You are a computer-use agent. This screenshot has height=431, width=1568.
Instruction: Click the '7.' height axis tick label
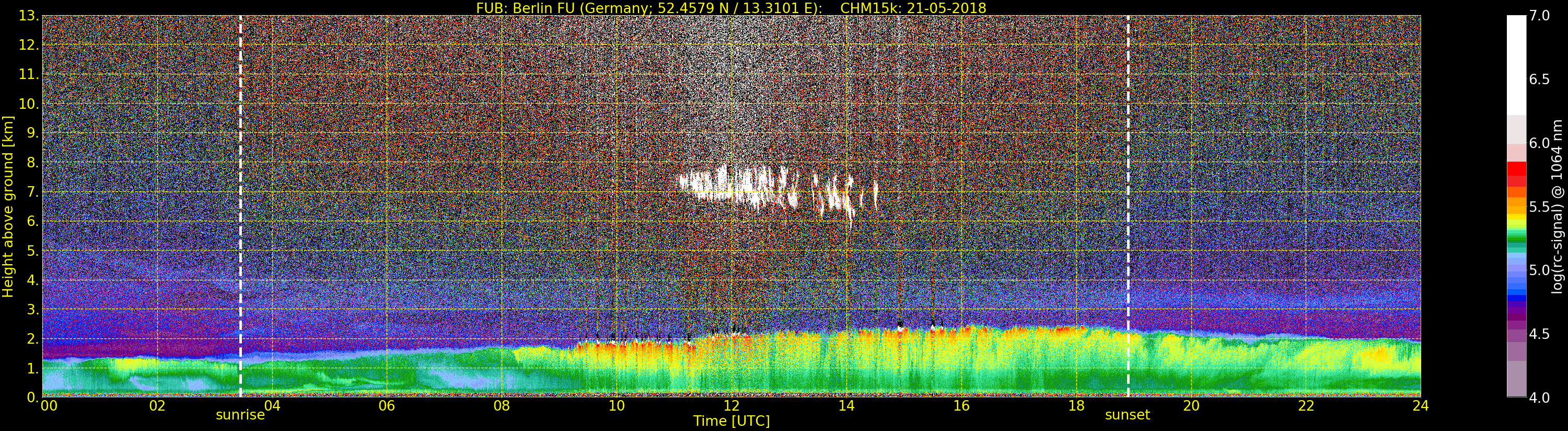[32, 192]
